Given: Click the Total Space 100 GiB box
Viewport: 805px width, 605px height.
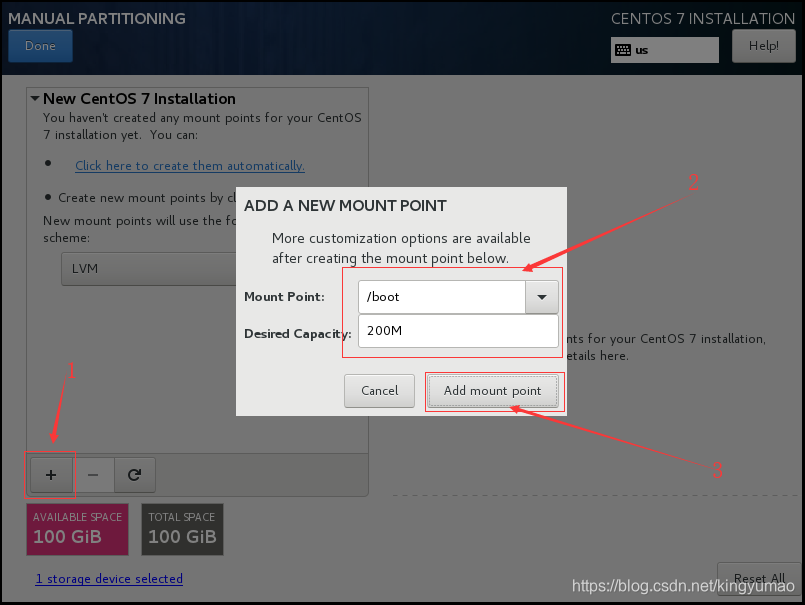Looking at the screenshot, I should point(182,530).
